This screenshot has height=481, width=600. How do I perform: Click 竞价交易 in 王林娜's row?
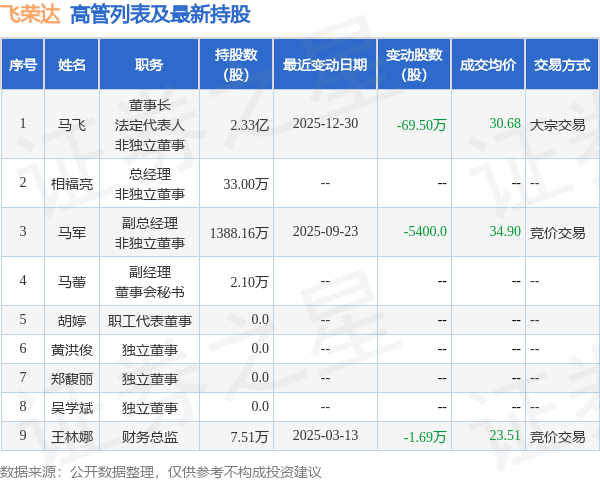coord(558,437)
